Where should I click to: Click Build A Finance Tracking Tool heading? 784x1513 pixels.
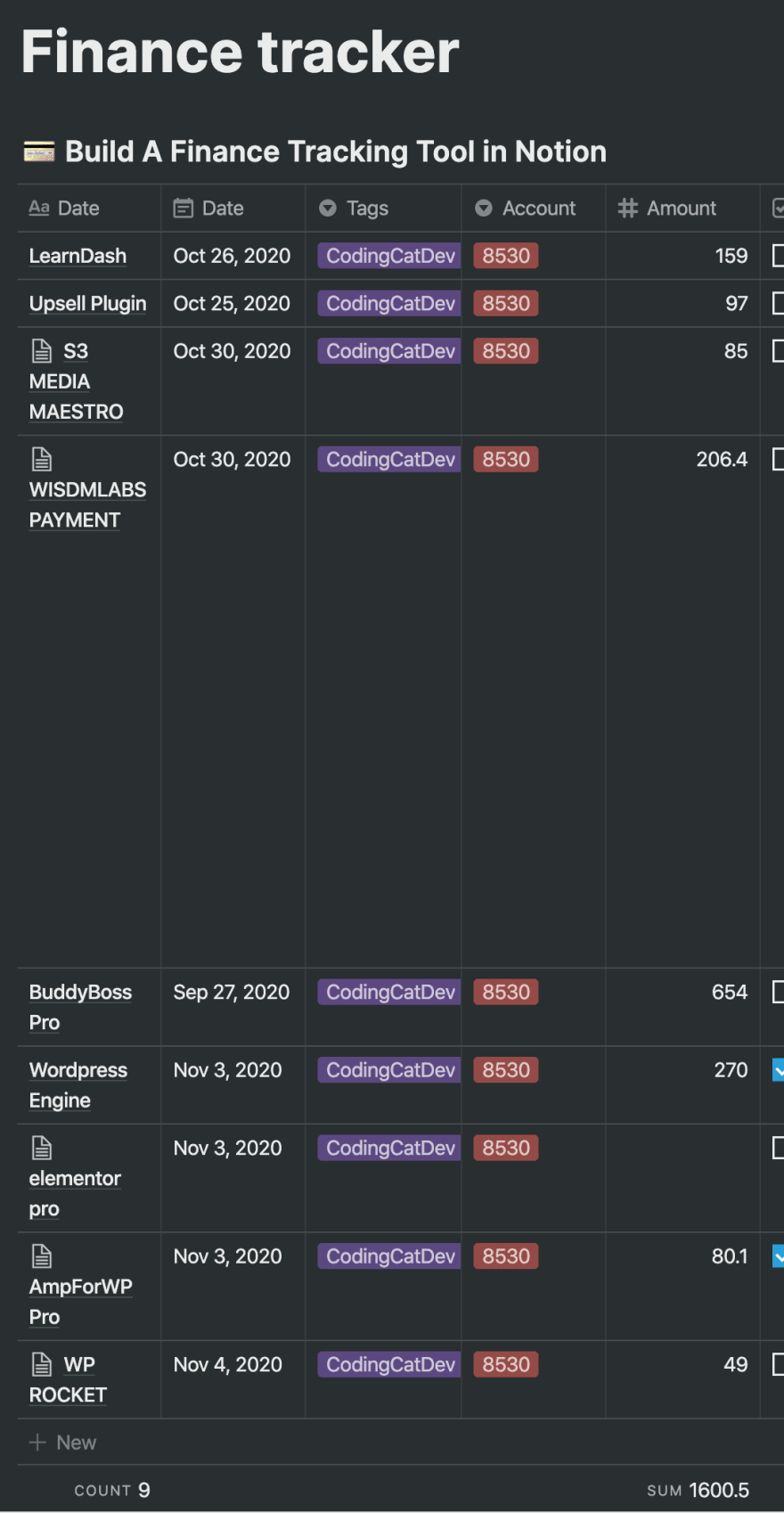pyautogui.click(x=336, y=151)
